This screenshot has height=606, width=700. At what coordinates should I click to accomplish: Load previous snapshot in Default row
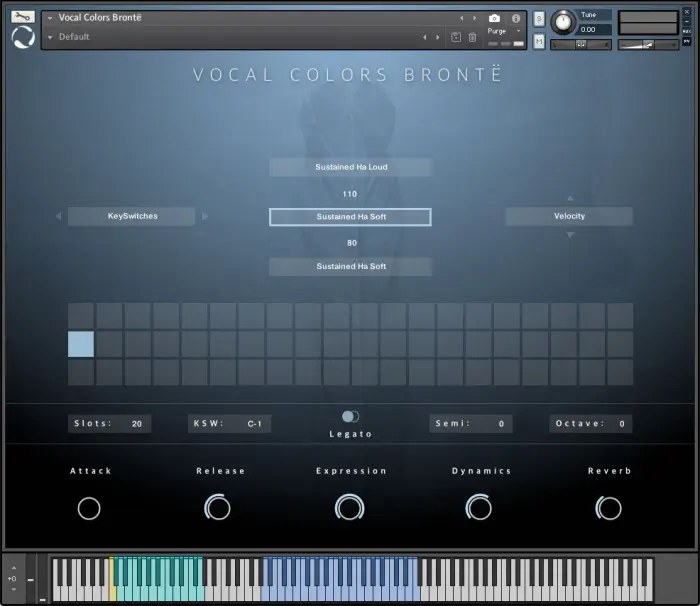tap(425, 37)
